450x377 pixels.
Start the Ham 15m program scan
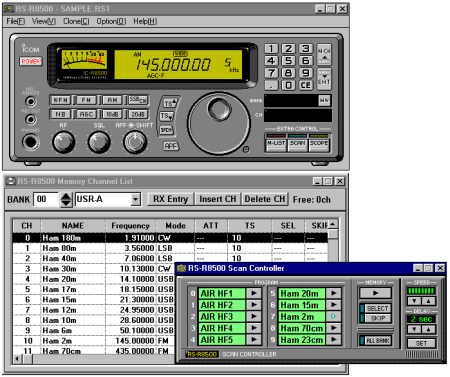(334, 305)
